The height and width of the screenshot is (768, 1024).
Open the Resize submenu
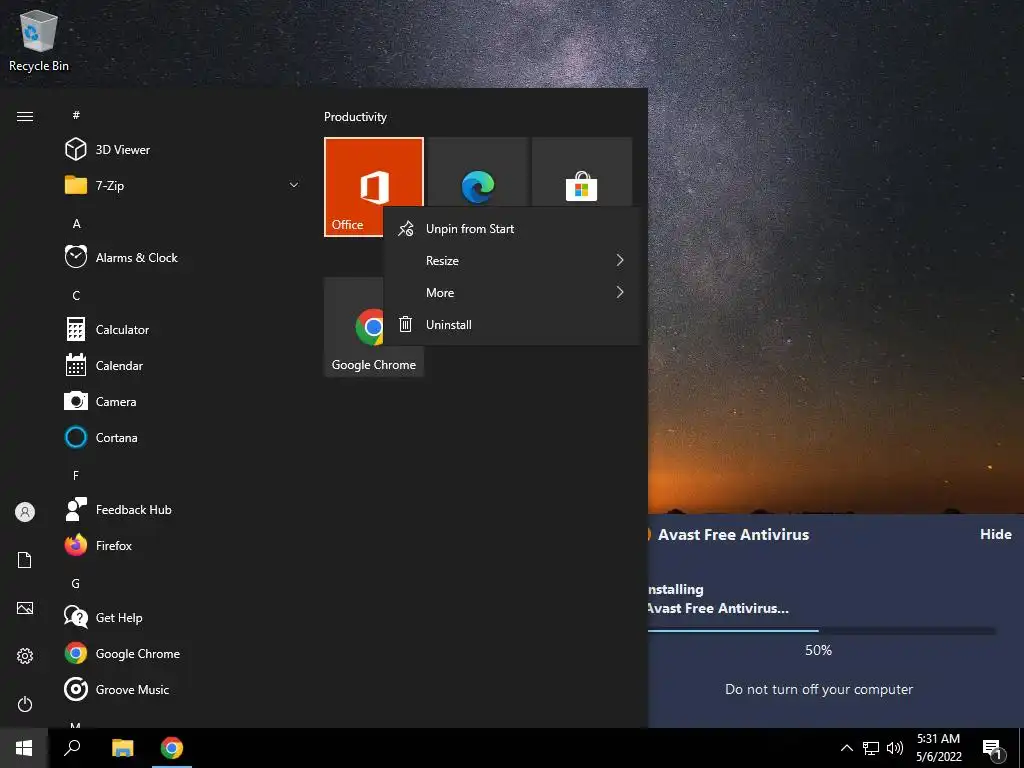pyautogui.click(x=511, y=261)
